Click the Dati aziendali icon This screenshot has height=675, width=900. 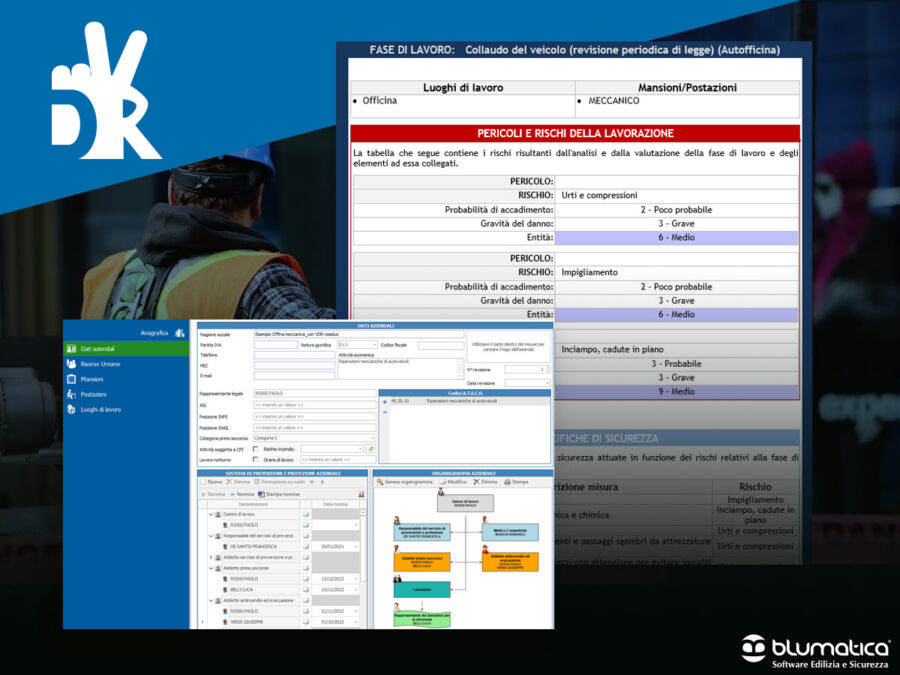point(71,348)
